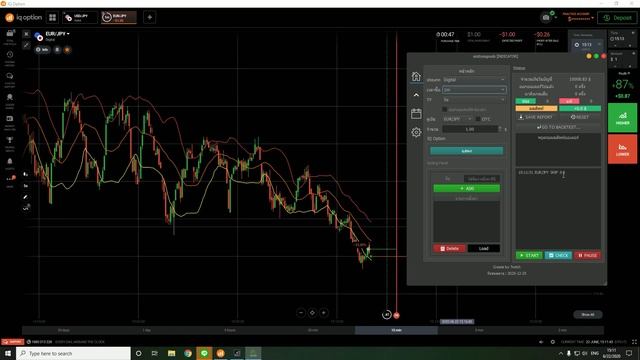Open tournaments trophy icon in sidebar
640x360 pixels.
tap(10, 140)
